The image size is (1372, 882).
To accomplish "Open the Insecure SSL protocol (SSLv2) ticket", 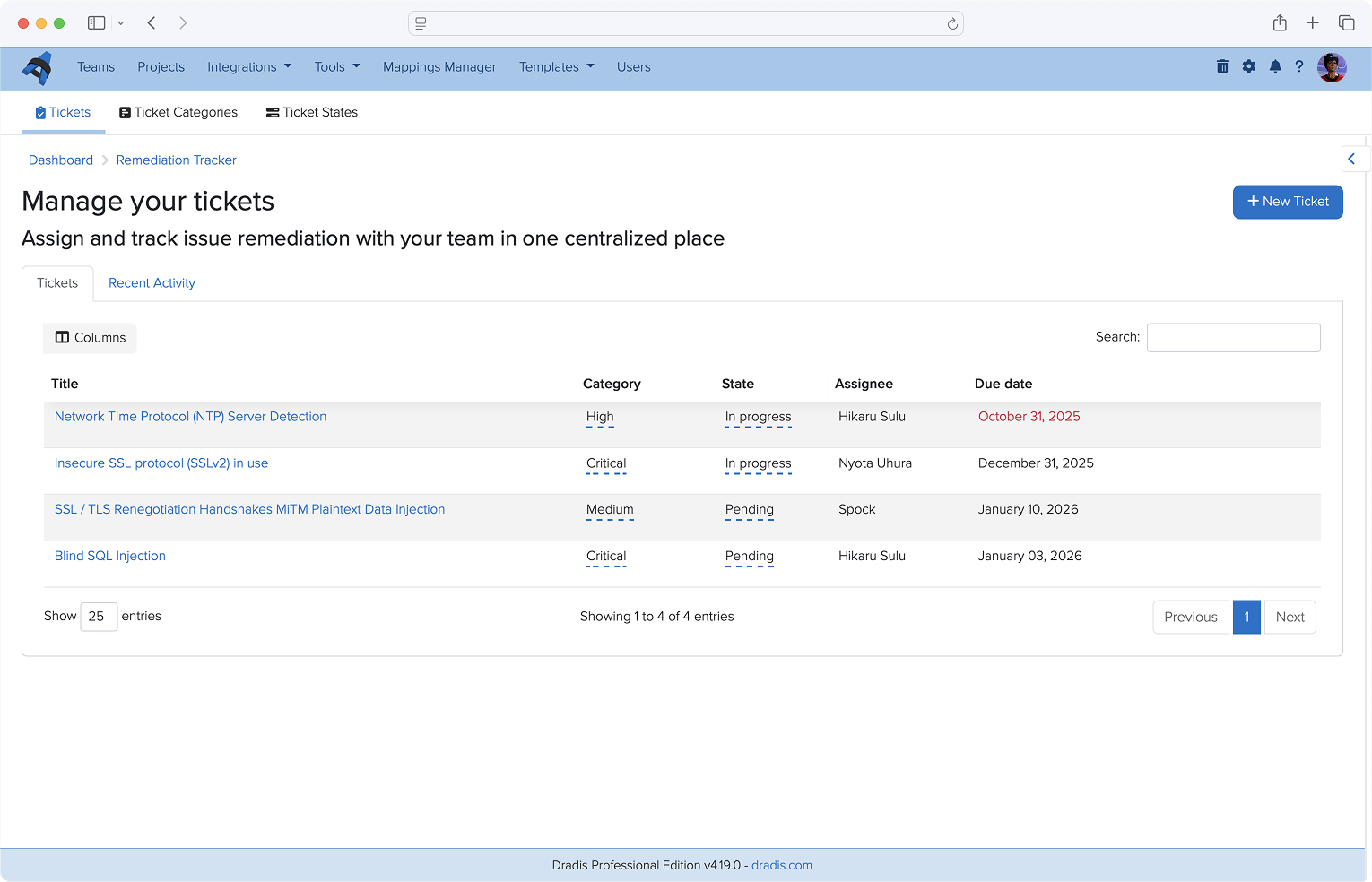I will pos(161,463).
